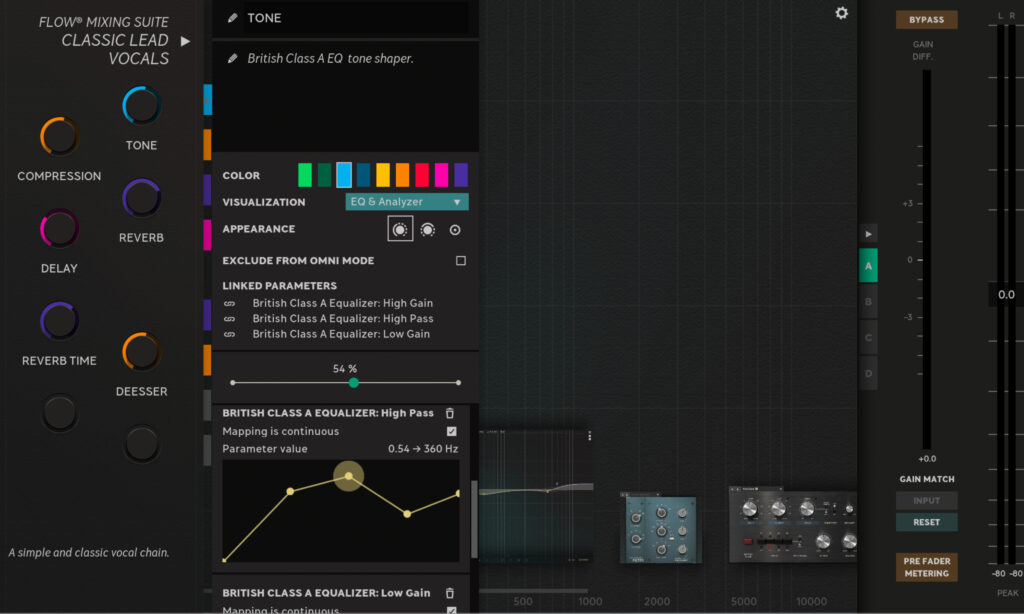Click link icon for High Gain parameter
The image size is (1024, 614).
pyautogui.click(x=229, y=304)
